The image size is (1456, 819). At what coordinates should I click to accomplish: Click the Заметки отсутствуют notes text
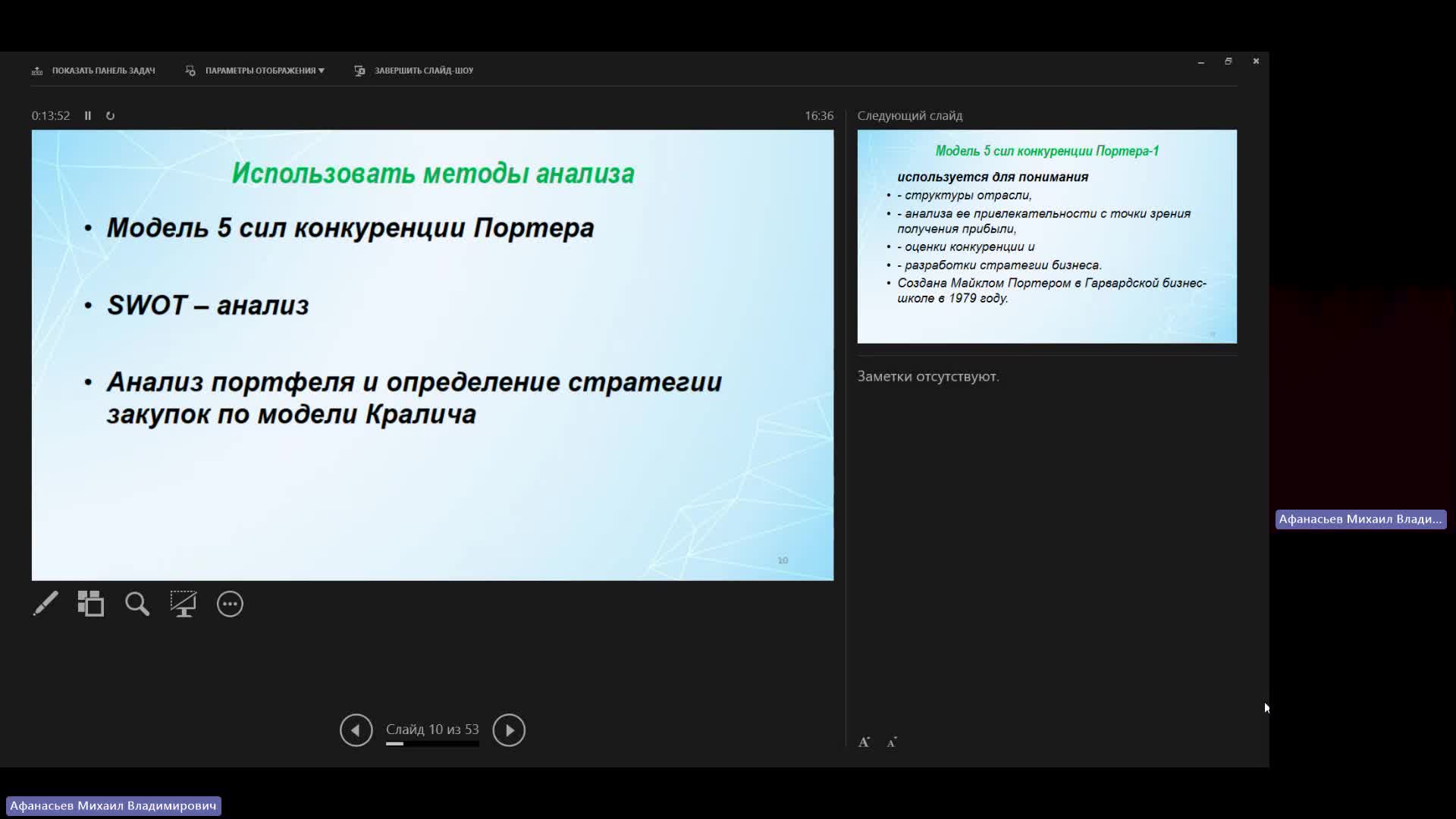(x=928, y=377)
